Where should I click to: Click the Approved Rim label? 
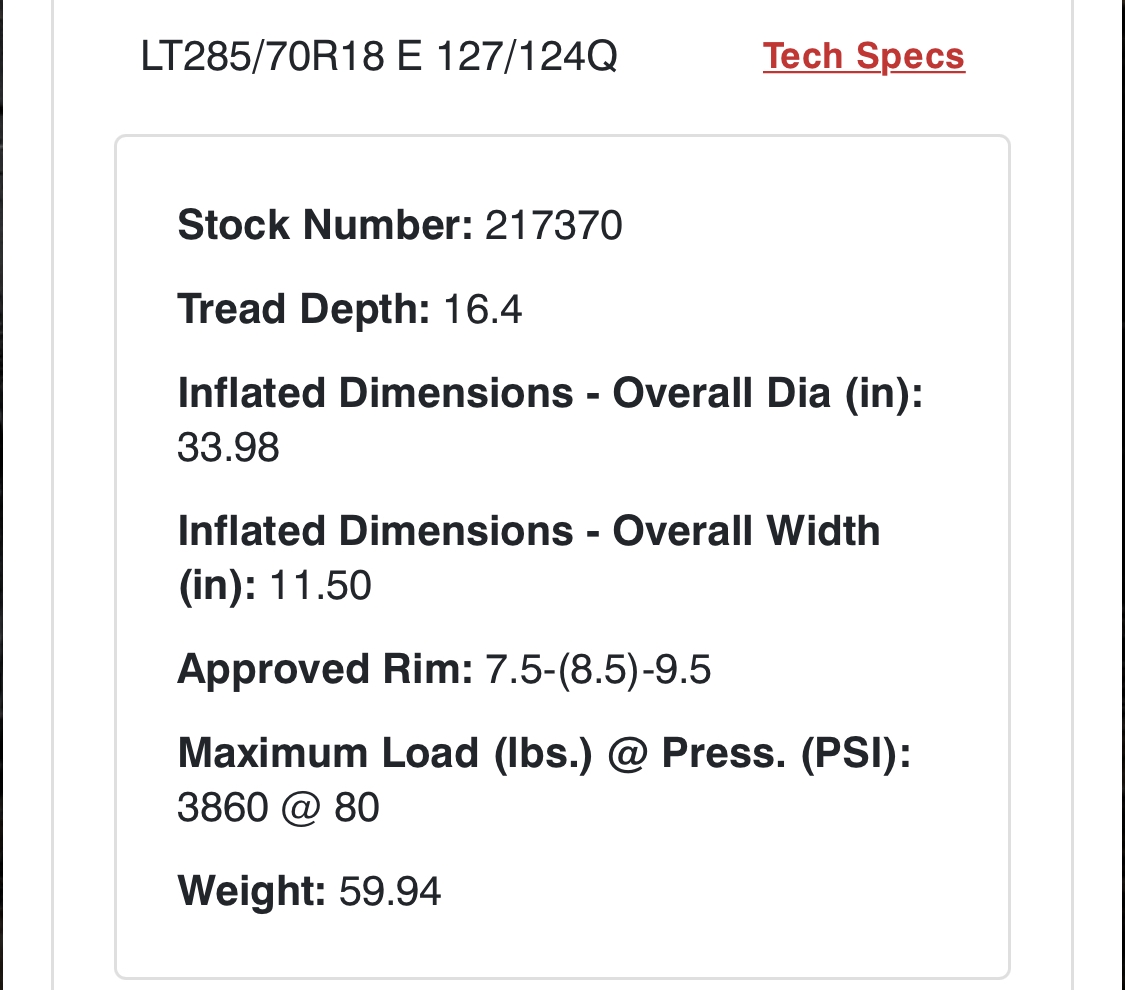click(325, 669)
